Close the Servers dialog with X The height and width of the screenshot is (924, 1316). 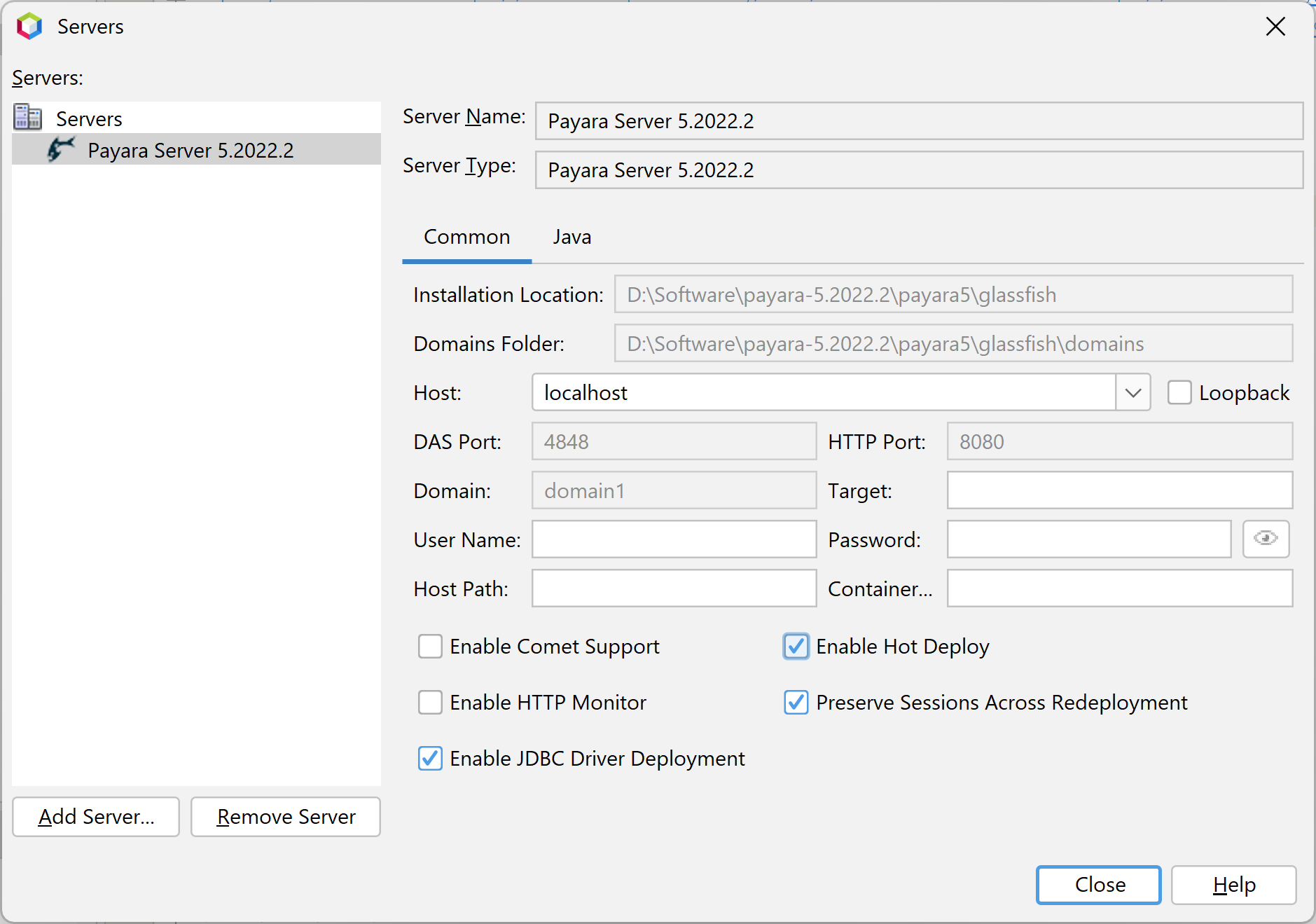[x=1275, y=27]
